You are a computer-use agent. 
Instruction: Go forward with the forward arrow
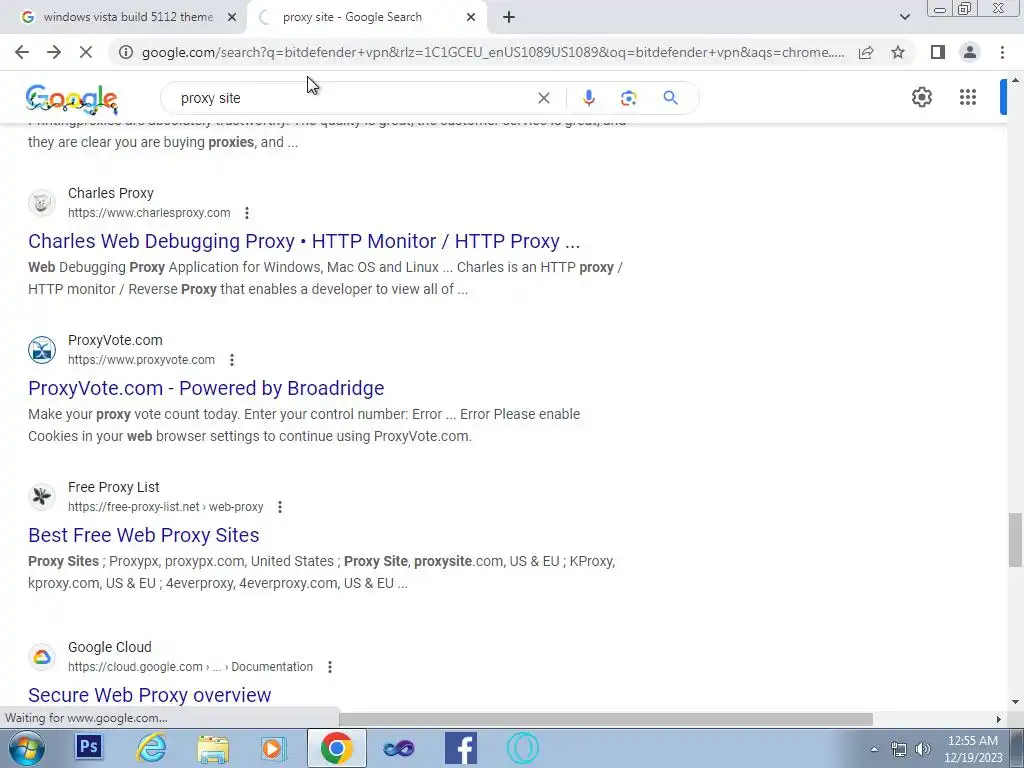tap(54, 52)
